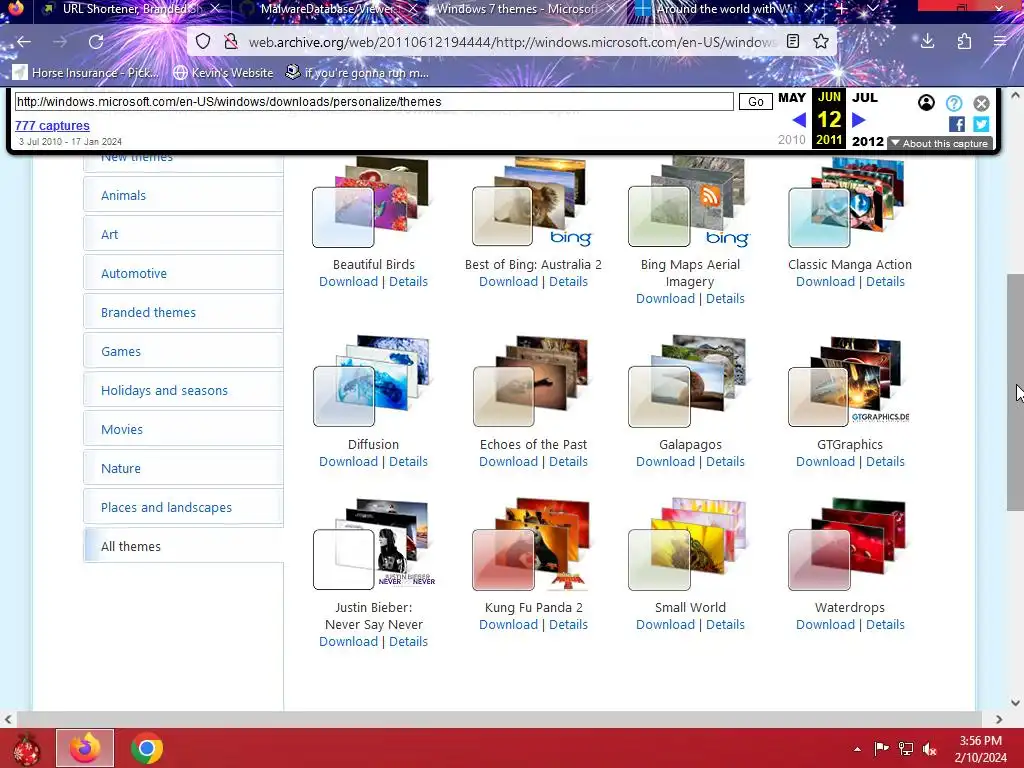Select the All themes category
Viewport: 1024px width, 768px height.
(x=184, y=546)
